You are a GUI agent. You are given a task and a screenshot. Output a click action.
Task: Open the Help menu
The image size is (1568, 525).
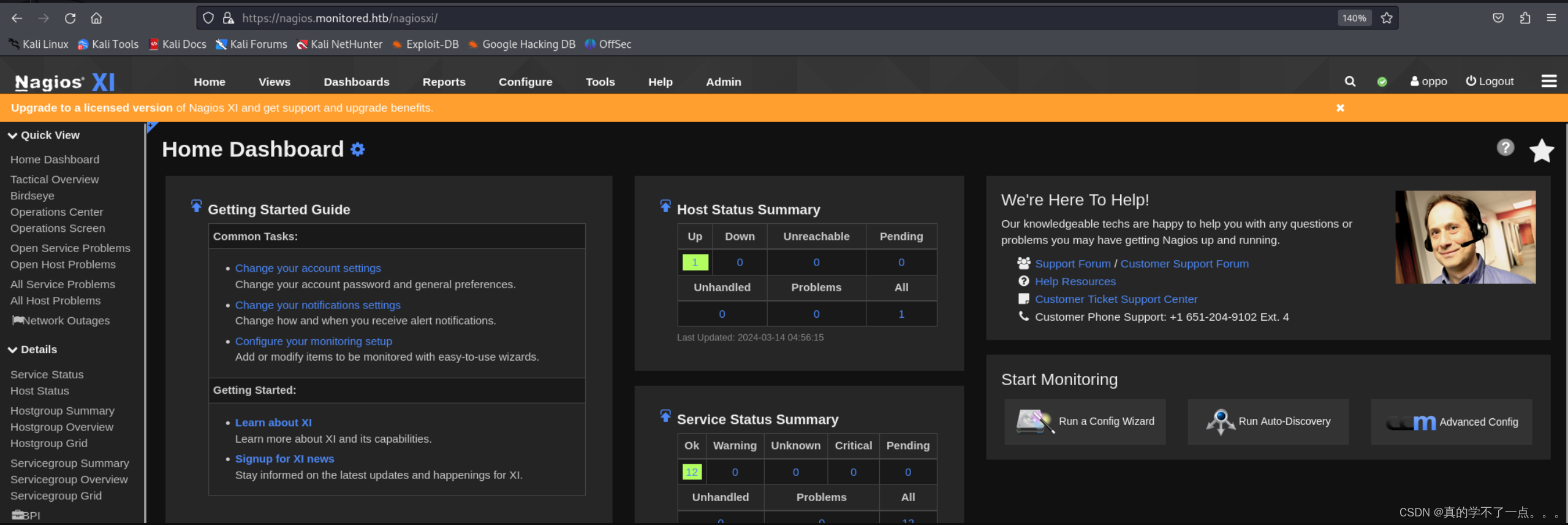coord(661,82)
